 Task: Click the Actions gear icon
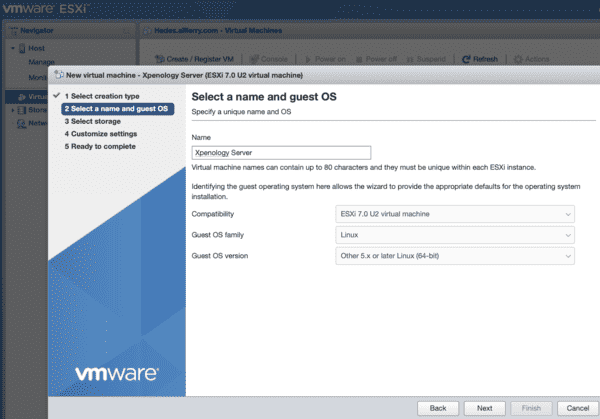pyautogui.click(x=518, y=59)
